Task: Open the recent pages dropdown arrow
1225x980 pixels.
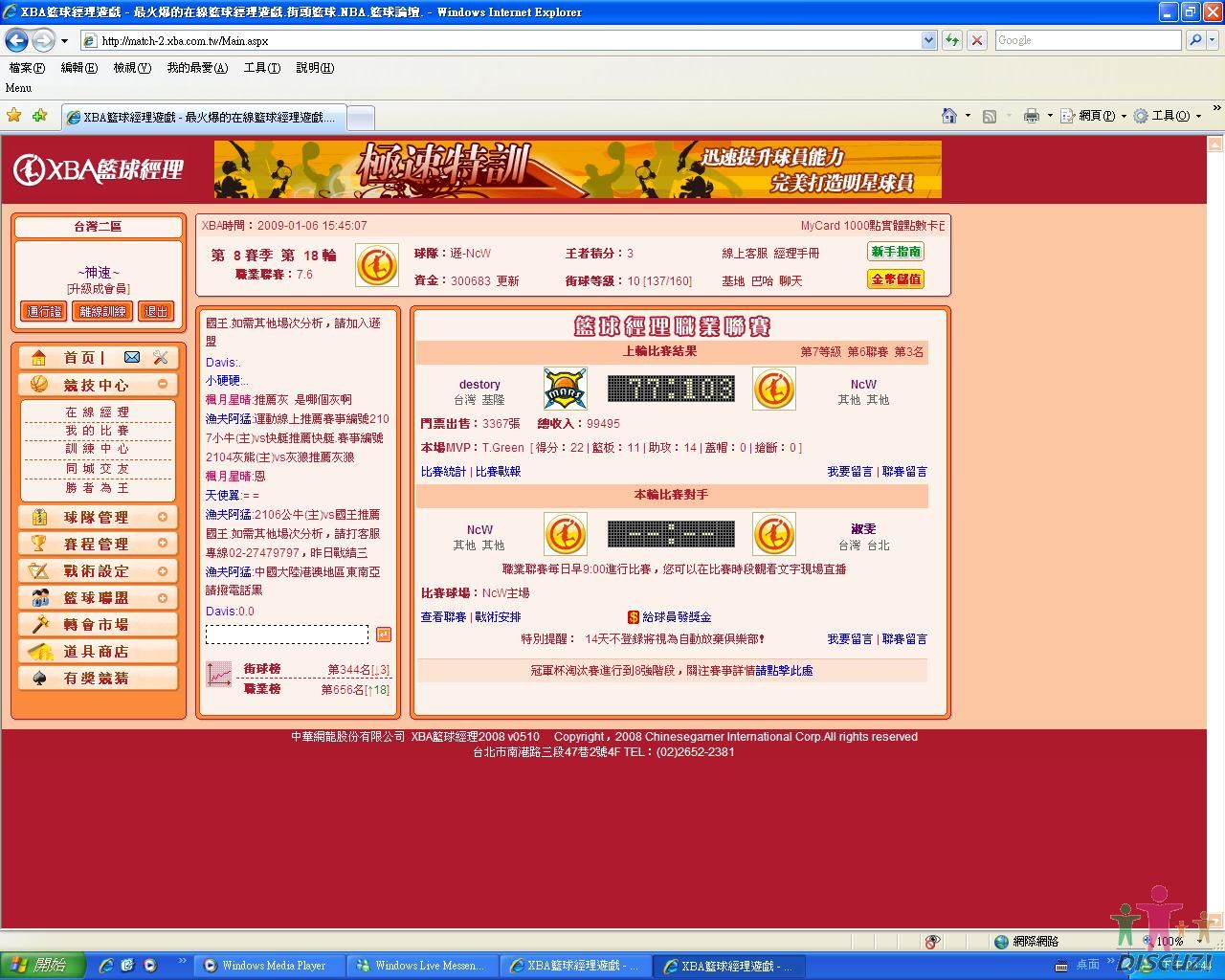Action: click(64, 41)
